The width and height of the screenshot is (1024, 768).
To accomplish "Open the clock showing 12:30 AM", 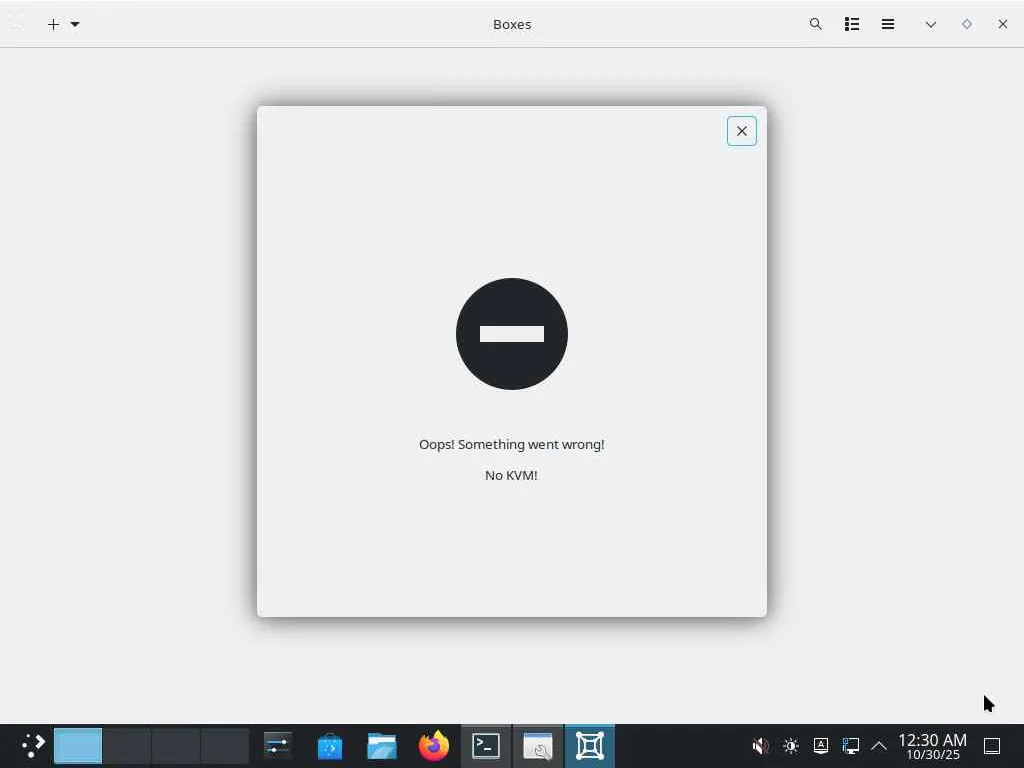I will pos(933,746).
